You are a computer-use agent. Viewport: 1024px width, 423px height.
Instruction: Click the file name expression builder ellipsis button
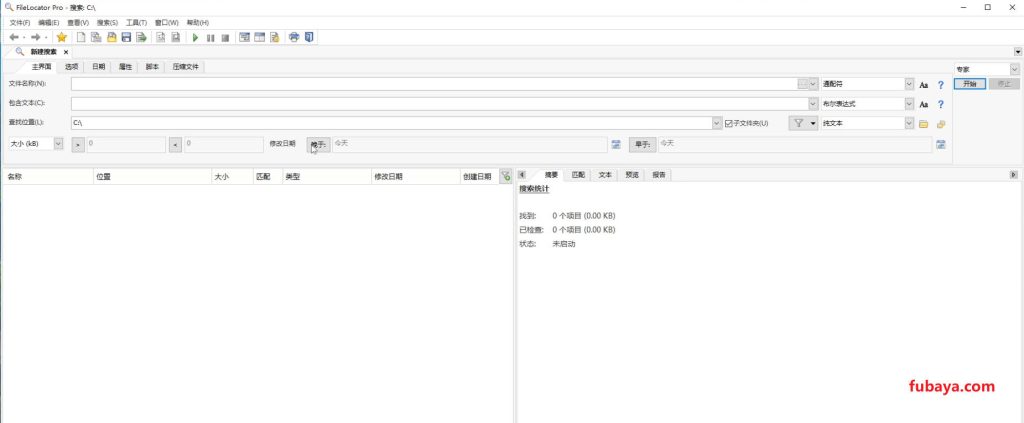(x=803, y=84)
